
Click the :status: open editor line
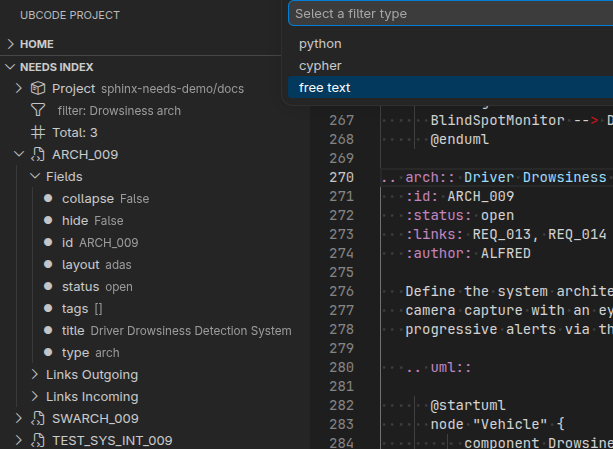[460, 215]
